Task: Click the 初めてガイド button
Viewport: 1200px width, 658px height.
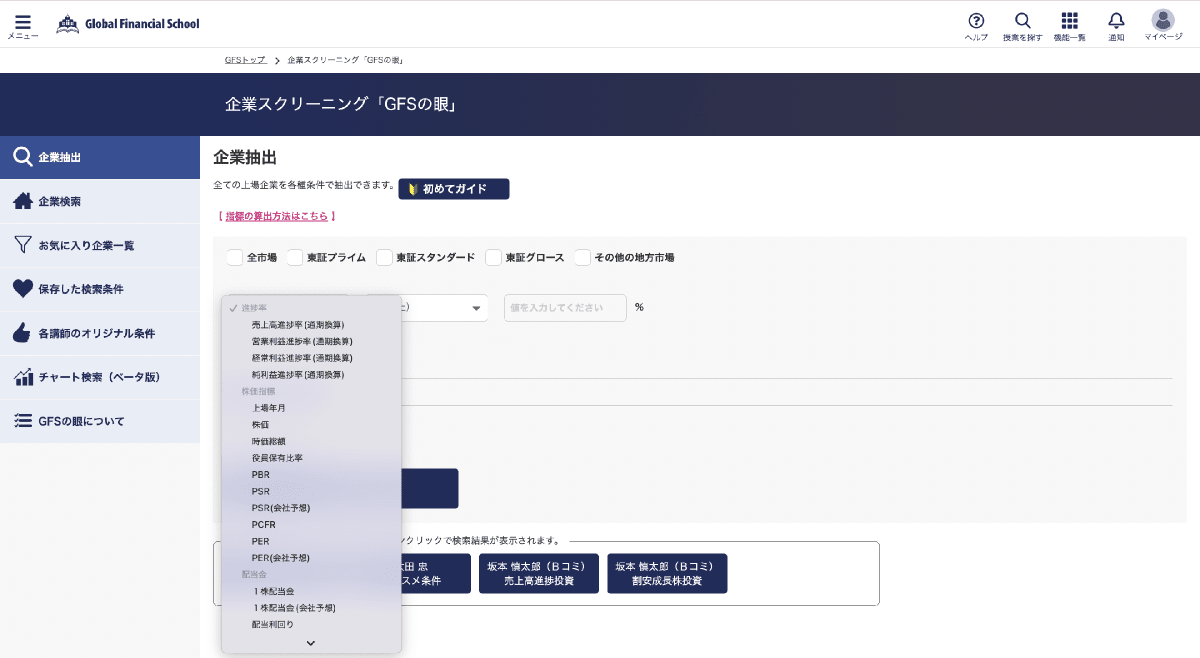Action: pos(453,189)
